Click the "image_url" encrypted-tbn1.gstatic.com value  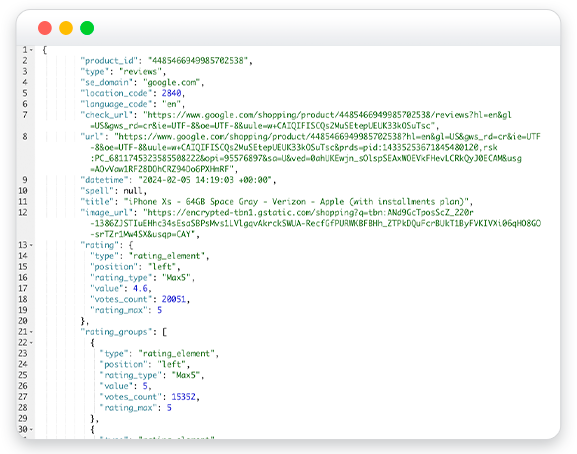tap(315, 223)
